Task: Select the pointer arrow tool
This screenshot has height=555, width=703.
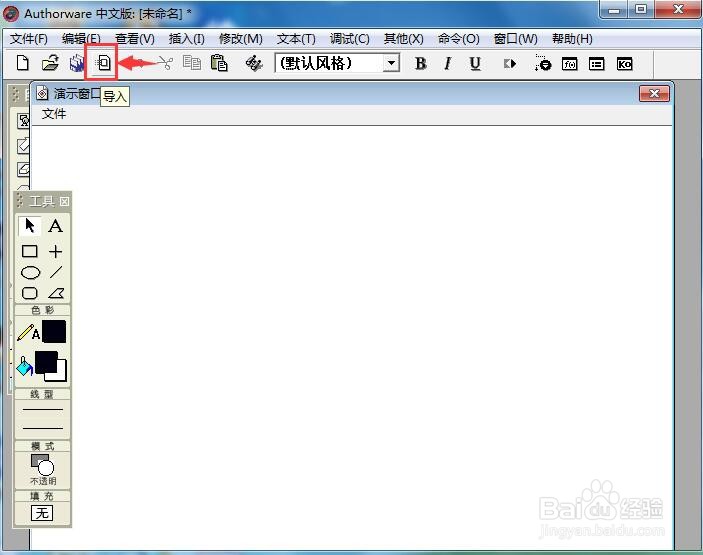Action: click(30, 225)
